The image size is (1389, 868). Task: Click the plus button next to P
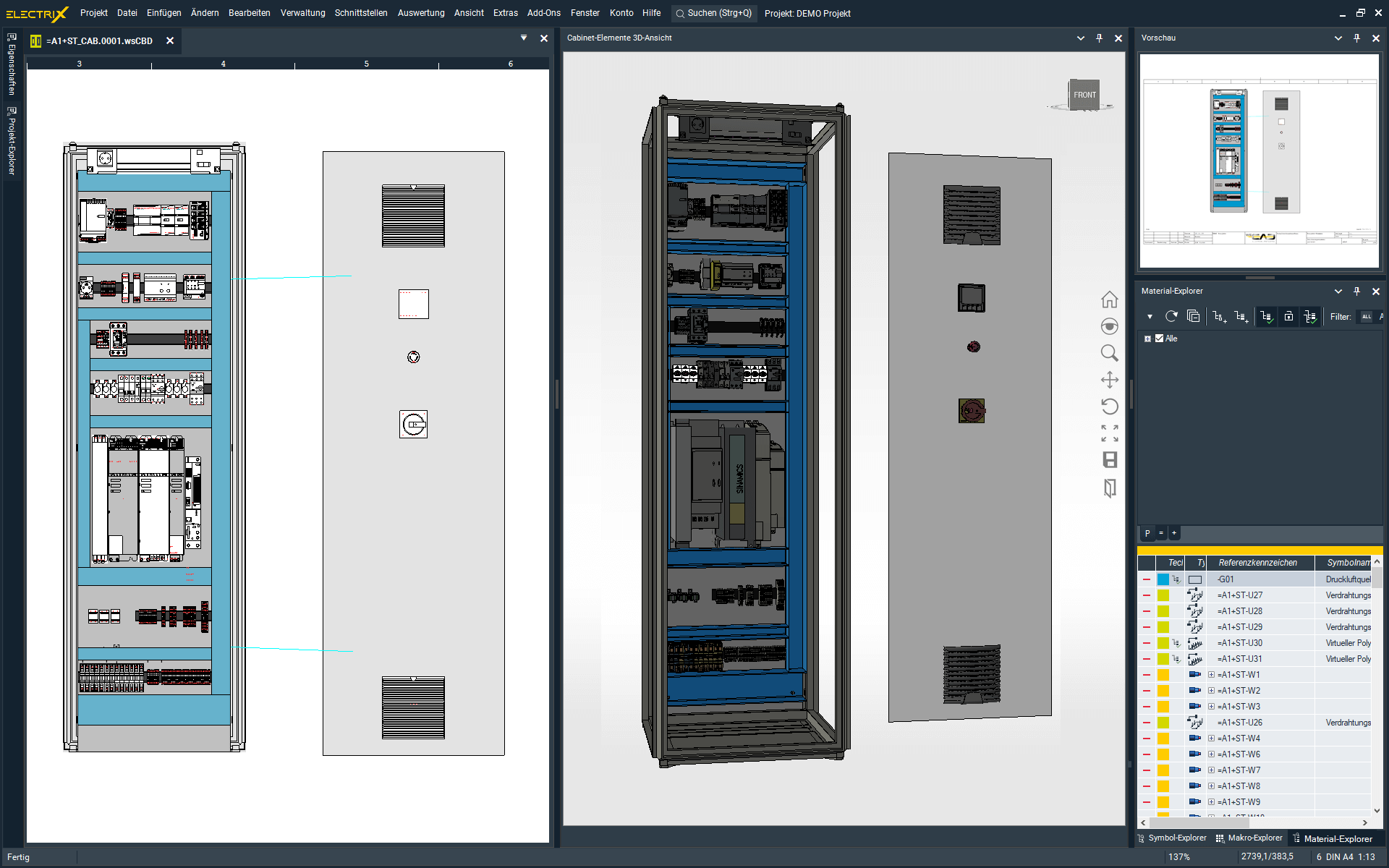click(x=1174, y=533)
